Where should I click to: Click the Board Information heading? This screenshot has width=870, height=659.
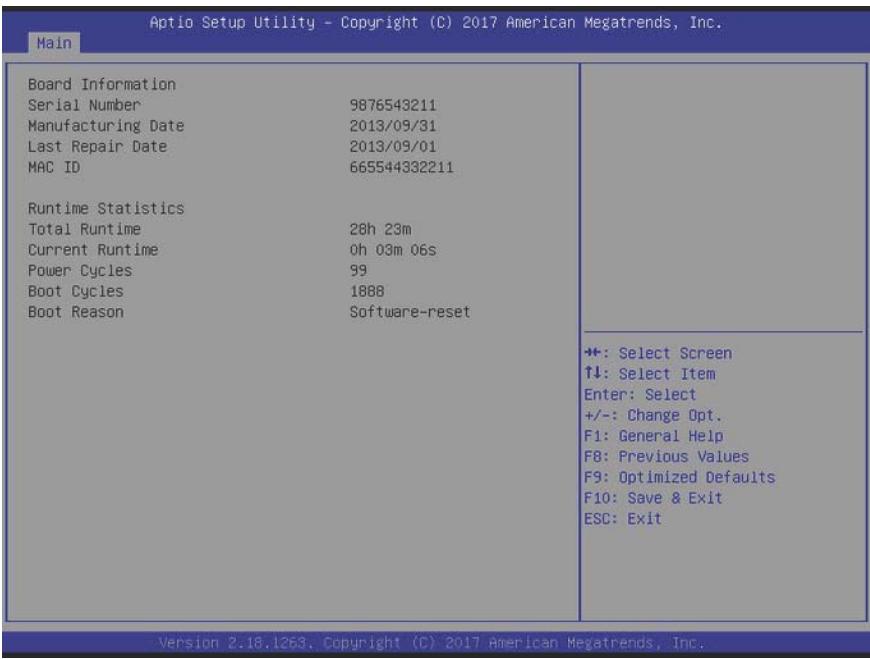tap(102, 84)
